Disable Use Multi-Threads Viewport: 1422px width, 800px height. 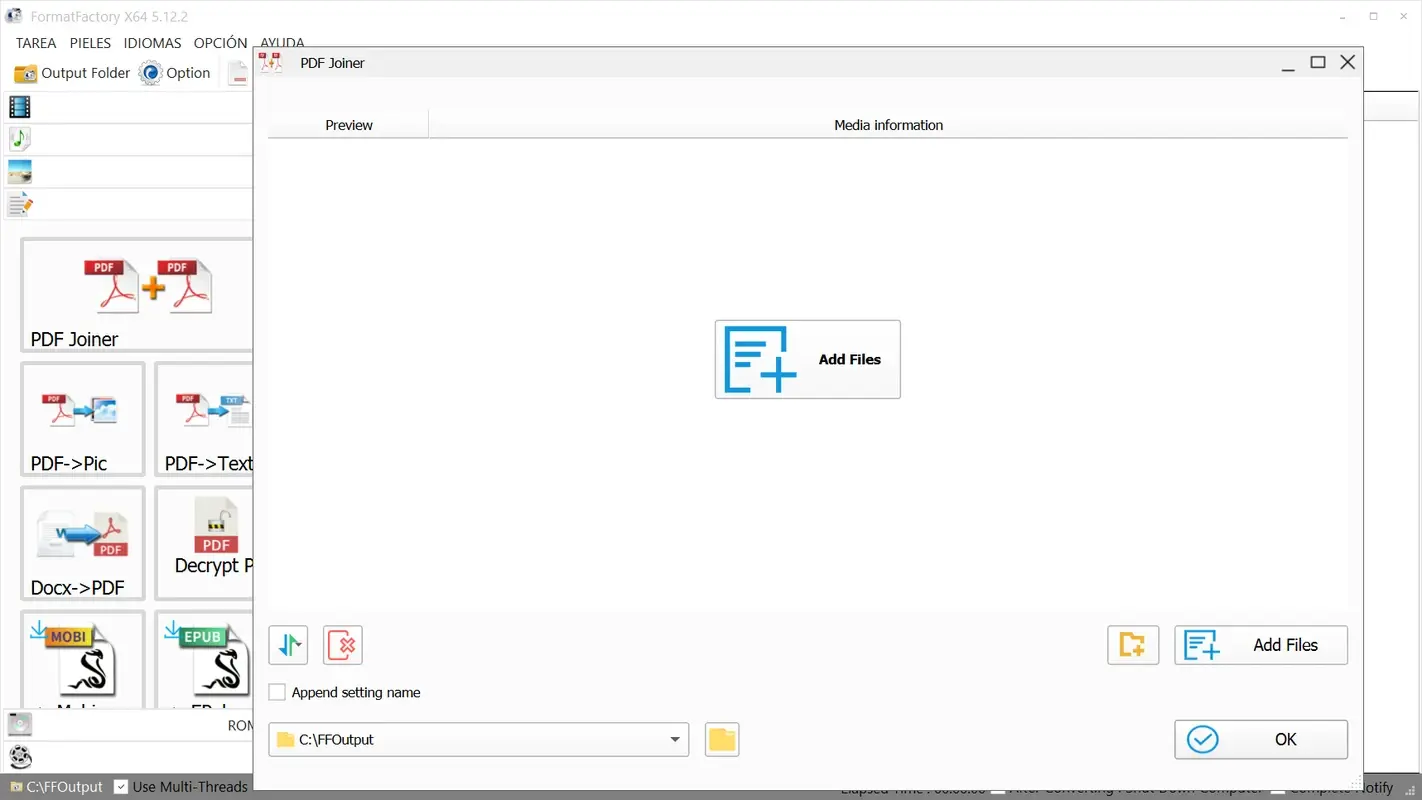click(x=120, y=787)
